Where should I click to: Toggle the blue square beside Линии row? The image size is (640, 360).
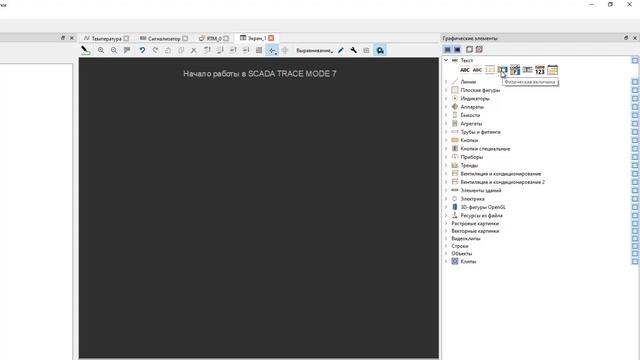tap(635, 82)
